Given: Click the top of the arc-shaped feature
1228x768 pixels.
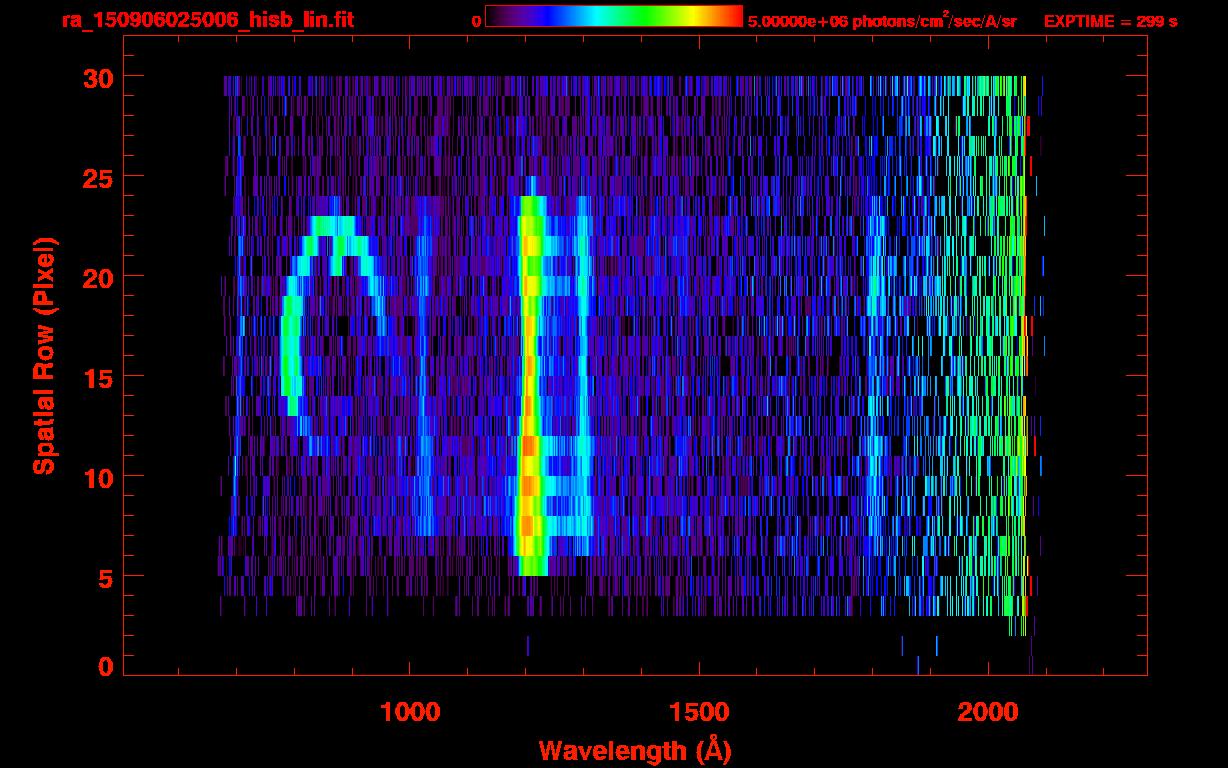Looking at the screenshot, I should pos(334,224).
